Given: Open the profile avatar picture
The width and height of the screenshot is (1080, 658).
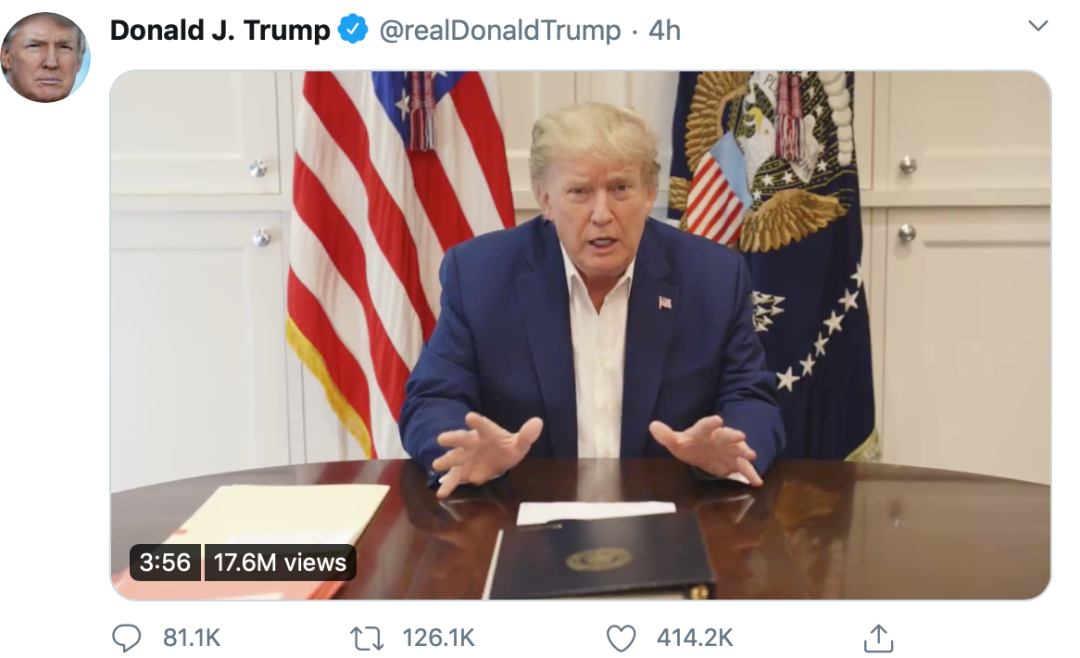Looking at the screenshot, I should pos(45,57).
